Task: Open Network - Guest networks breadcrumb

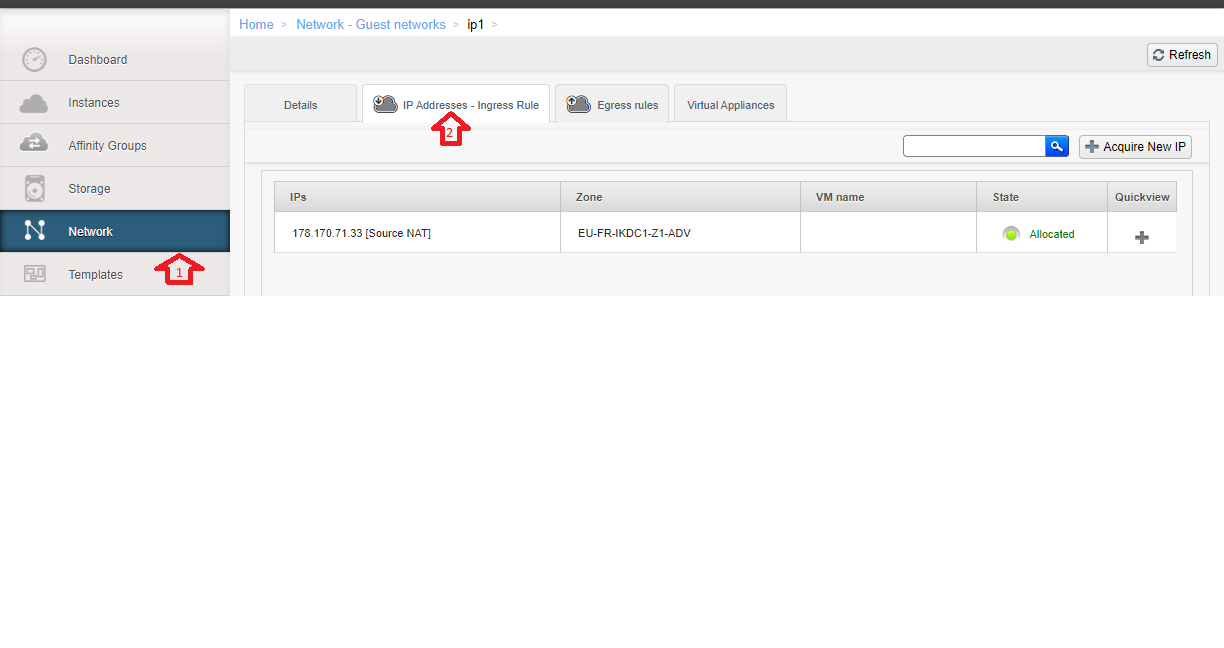Action: (x=371, y=24)
